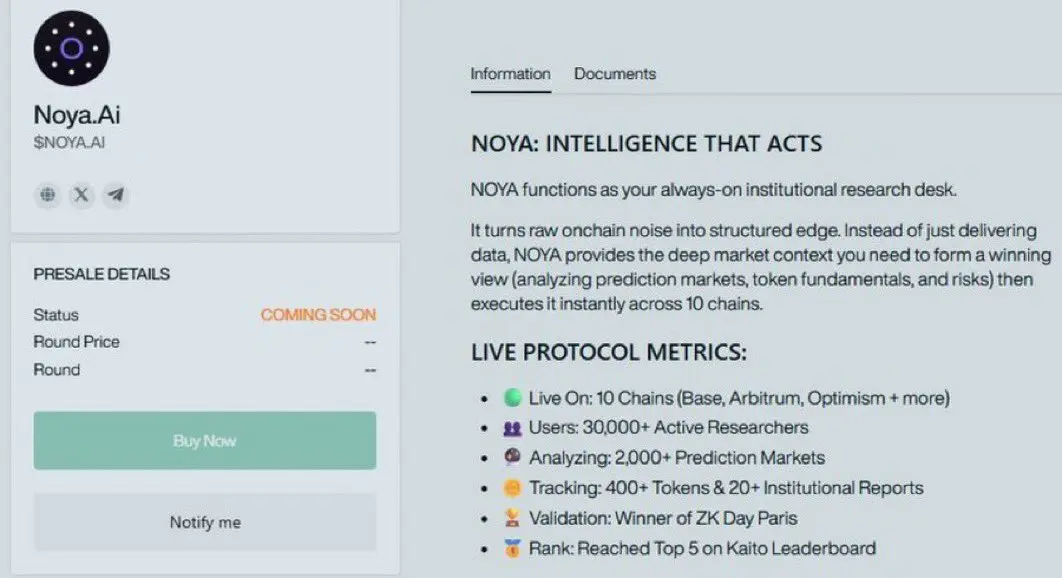1062x578 pixels.
Task: Click the icon beside Analyzing Prediction Markets
Action: point(513,458)
